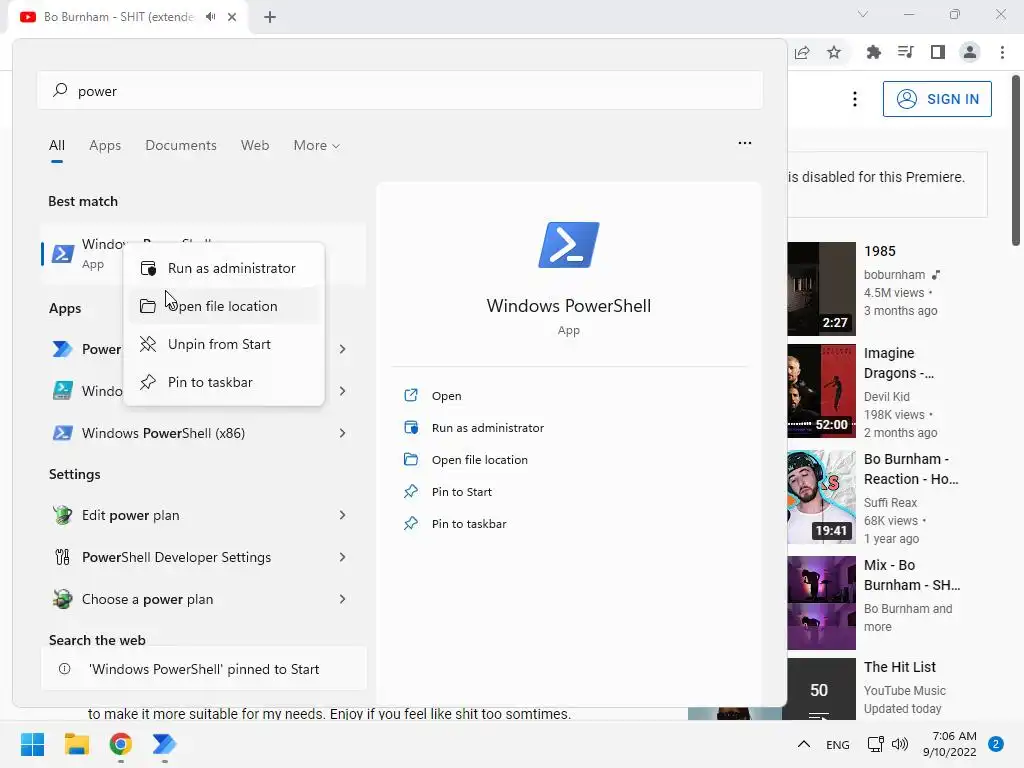Click Run as administrator in details pane

487,428
